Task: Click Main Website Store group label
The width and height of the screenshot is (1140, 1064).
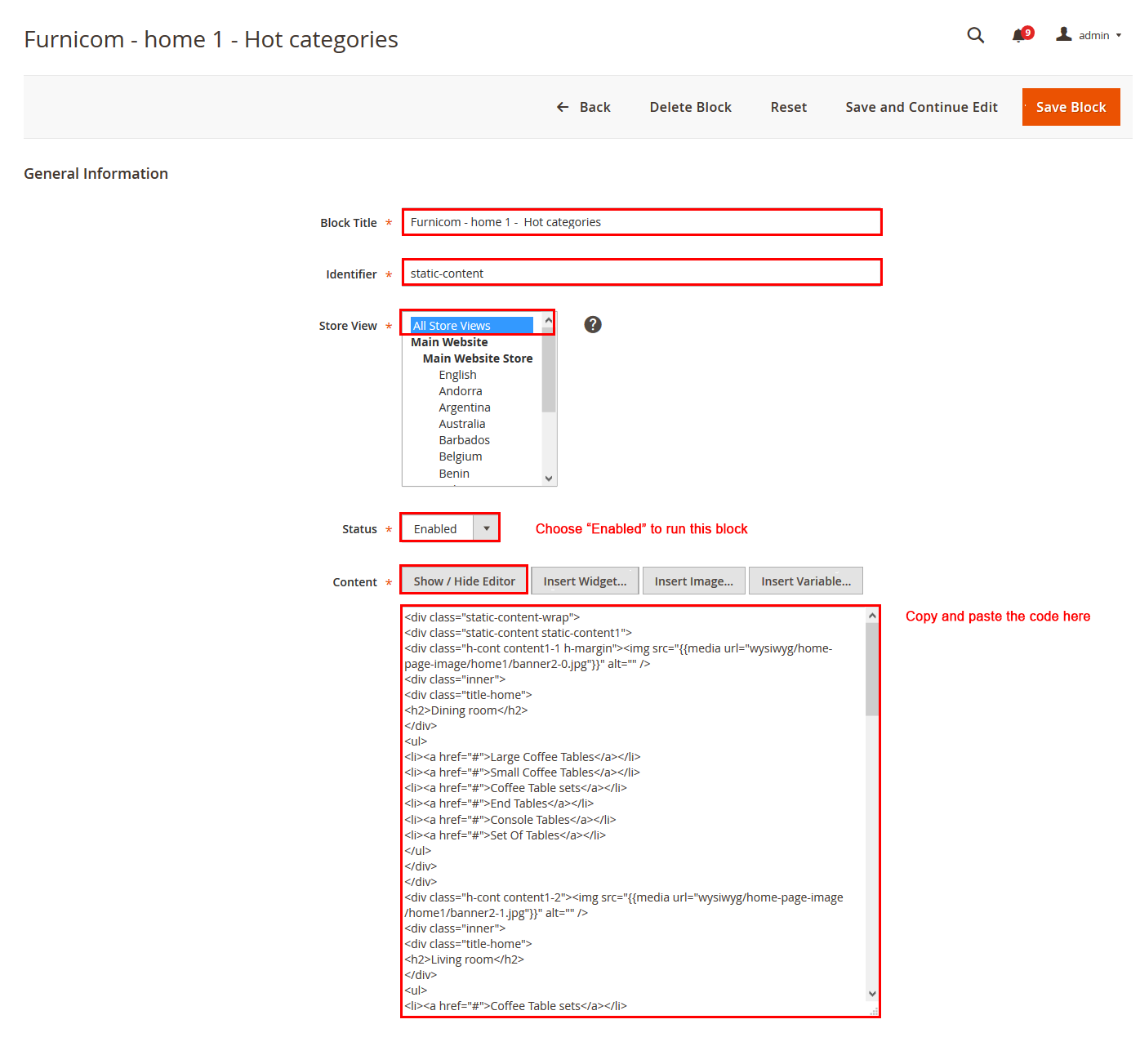Action: point(478,358)
